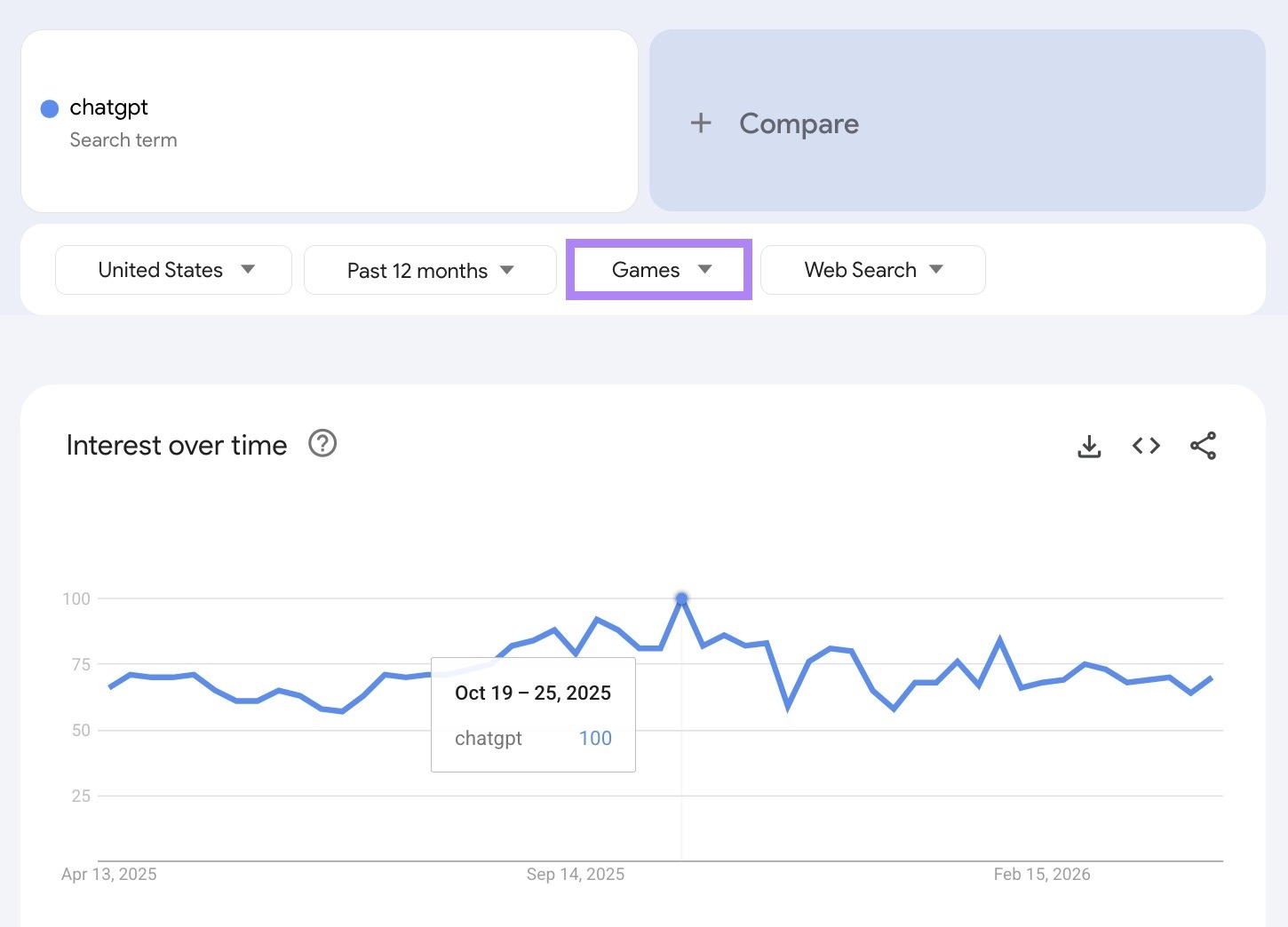1288x927 pixels.
Task: Click the 100 value link in the tooltip
Action: (x=594, y=738)
